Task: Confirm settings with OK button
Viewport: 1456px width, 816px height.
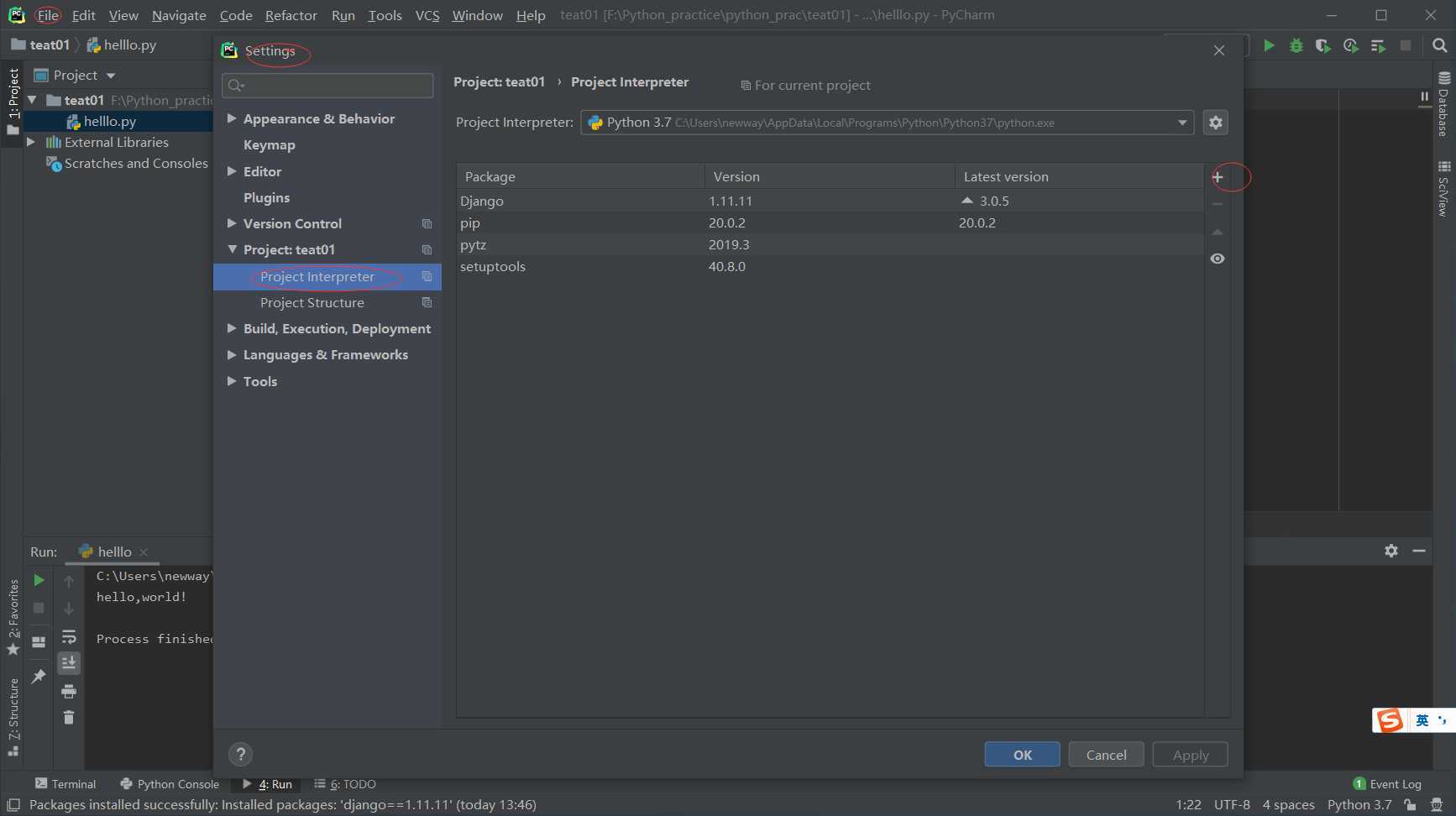Action: (x=1022, y=755)
